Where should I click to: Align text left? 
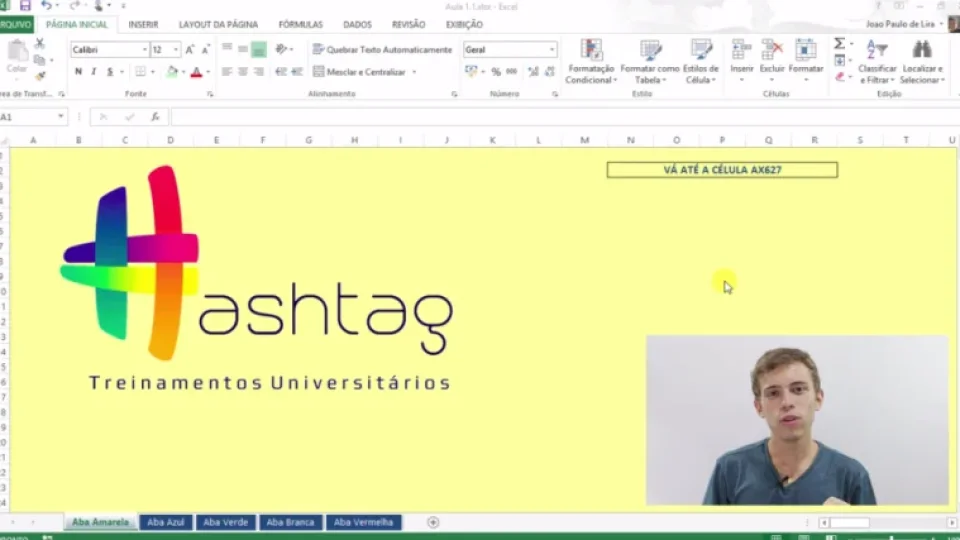pos(227,72)
